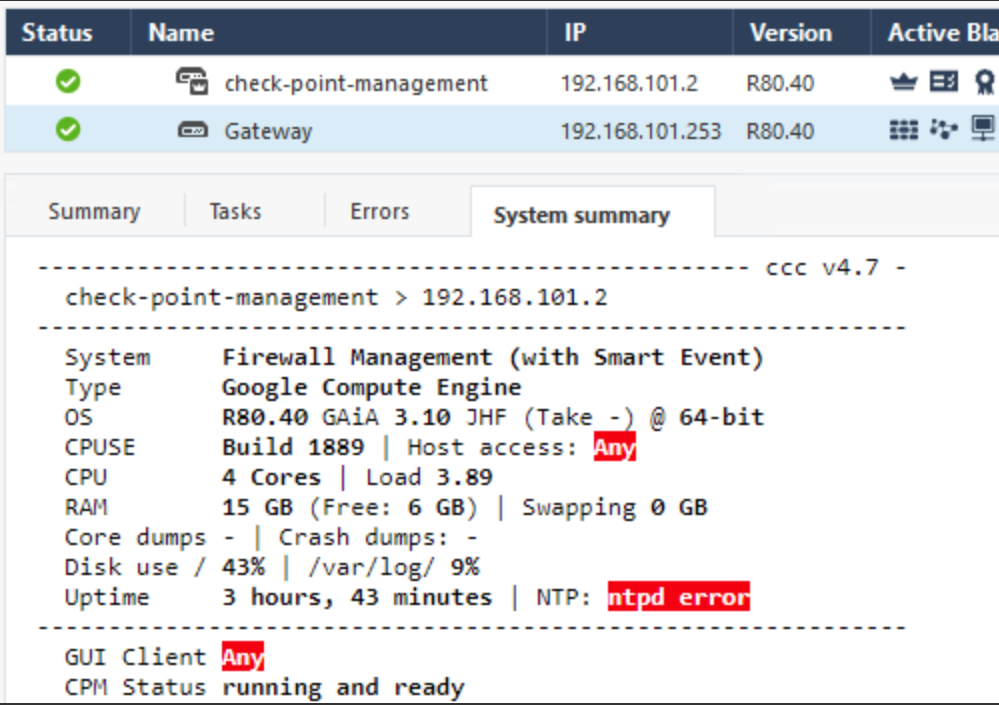The width and height of the screenshot is (999, 705).
Task: Click the red 'ntpd error' NTP status
Action: coord(679,597)
